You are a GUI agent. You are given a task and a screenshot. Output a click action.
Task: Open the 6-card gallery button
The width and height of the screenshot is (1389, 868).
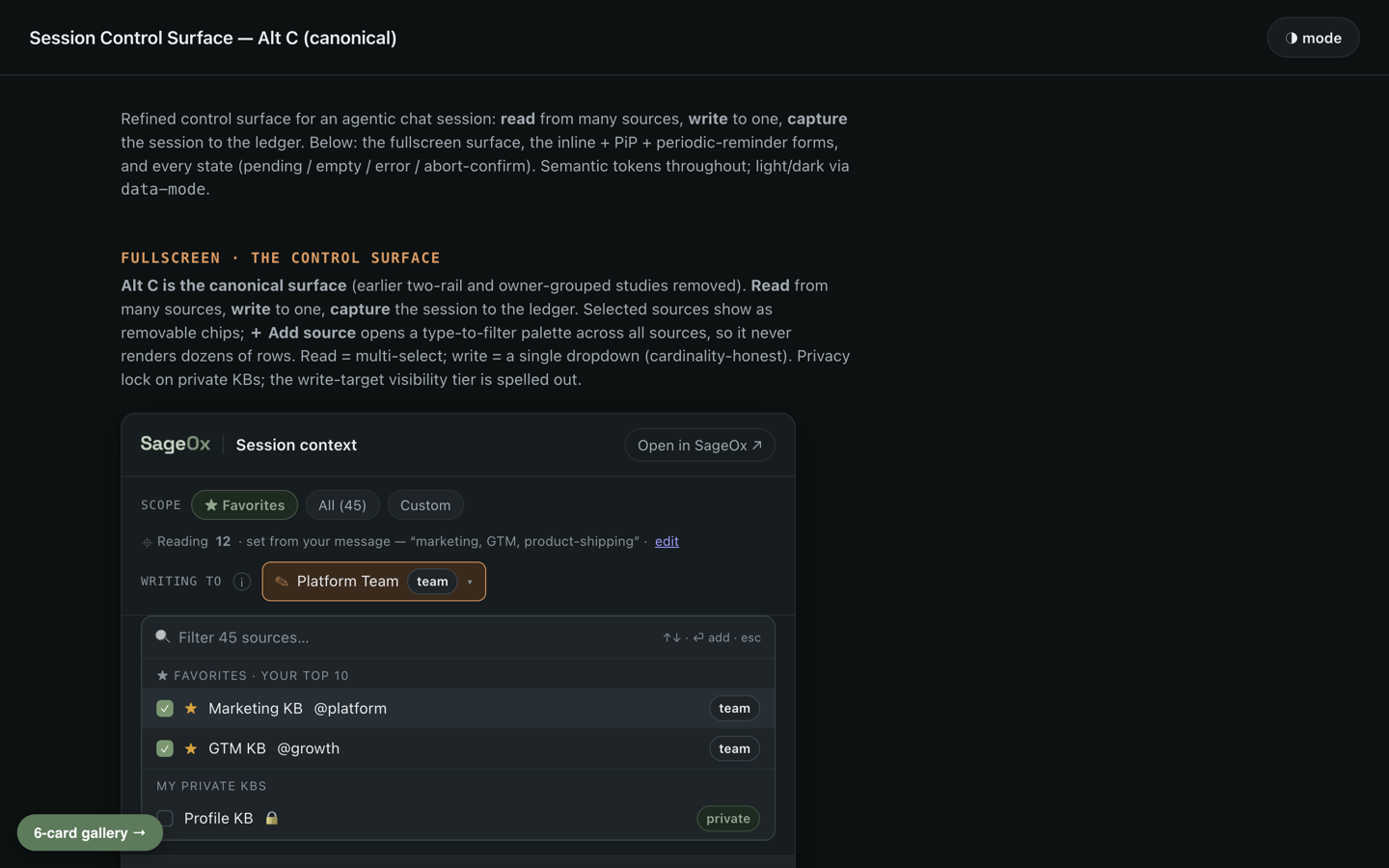[x=90, y=832]
